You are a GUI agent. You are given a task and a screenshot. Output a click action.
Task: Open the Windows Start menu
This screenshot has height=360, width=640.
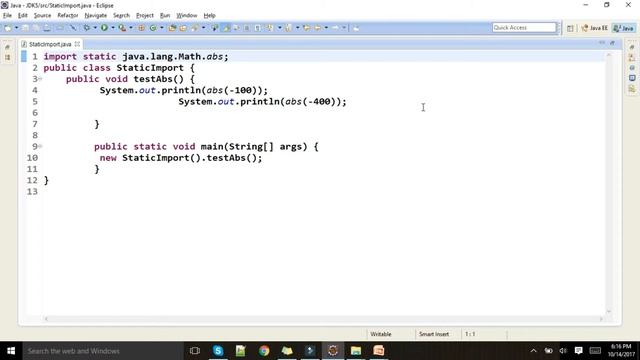tap(11, 351)
